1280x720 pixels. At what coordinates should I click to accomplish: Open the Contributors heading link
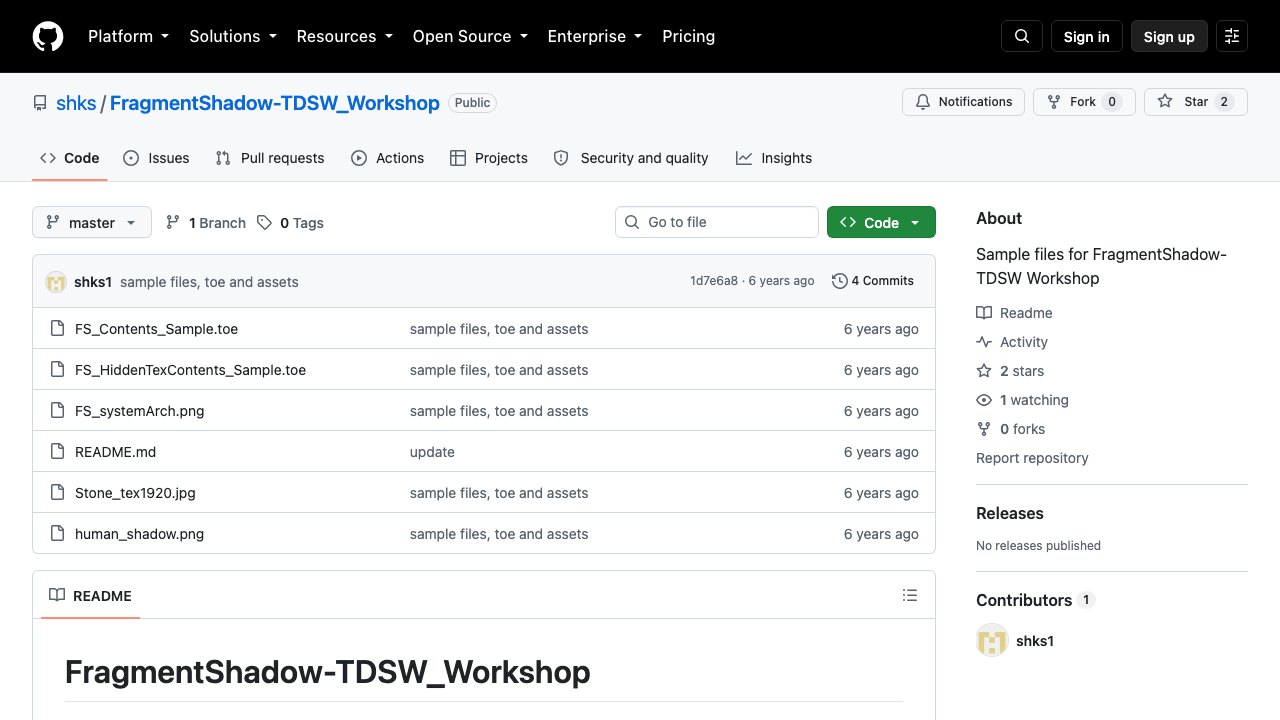pyautogui.click(x=1035, y=600)
